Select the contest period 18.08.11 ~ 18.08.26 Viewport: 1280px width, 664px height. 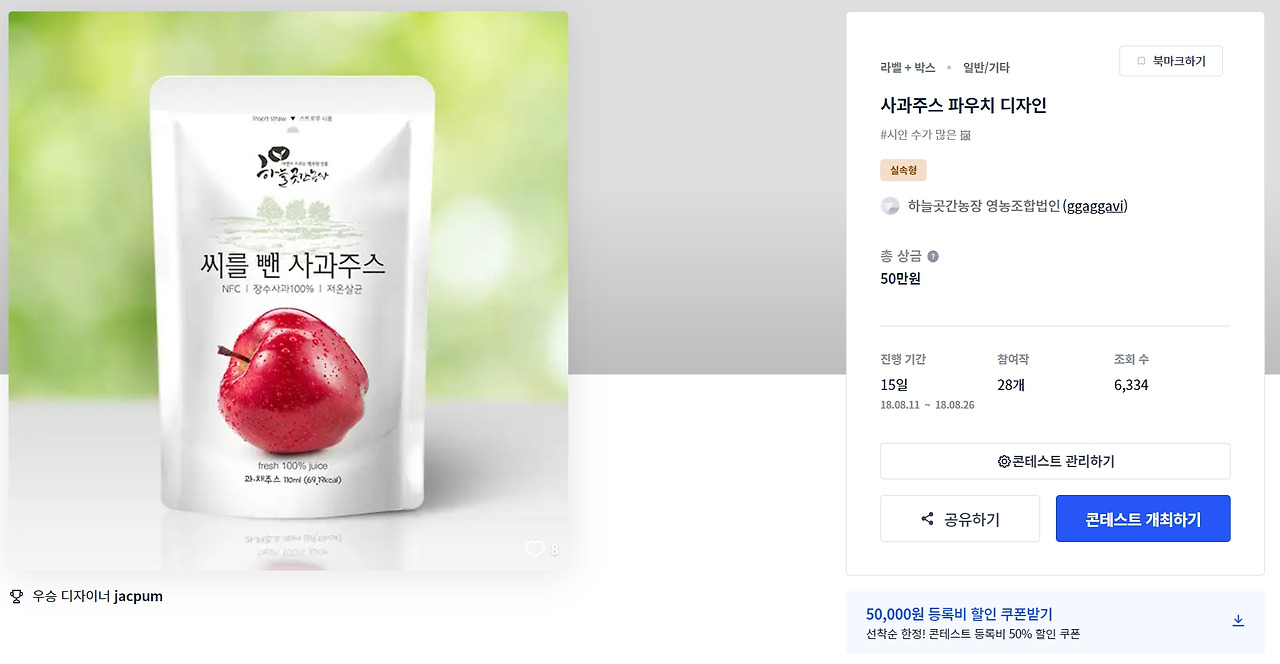(x=927, y=405)
